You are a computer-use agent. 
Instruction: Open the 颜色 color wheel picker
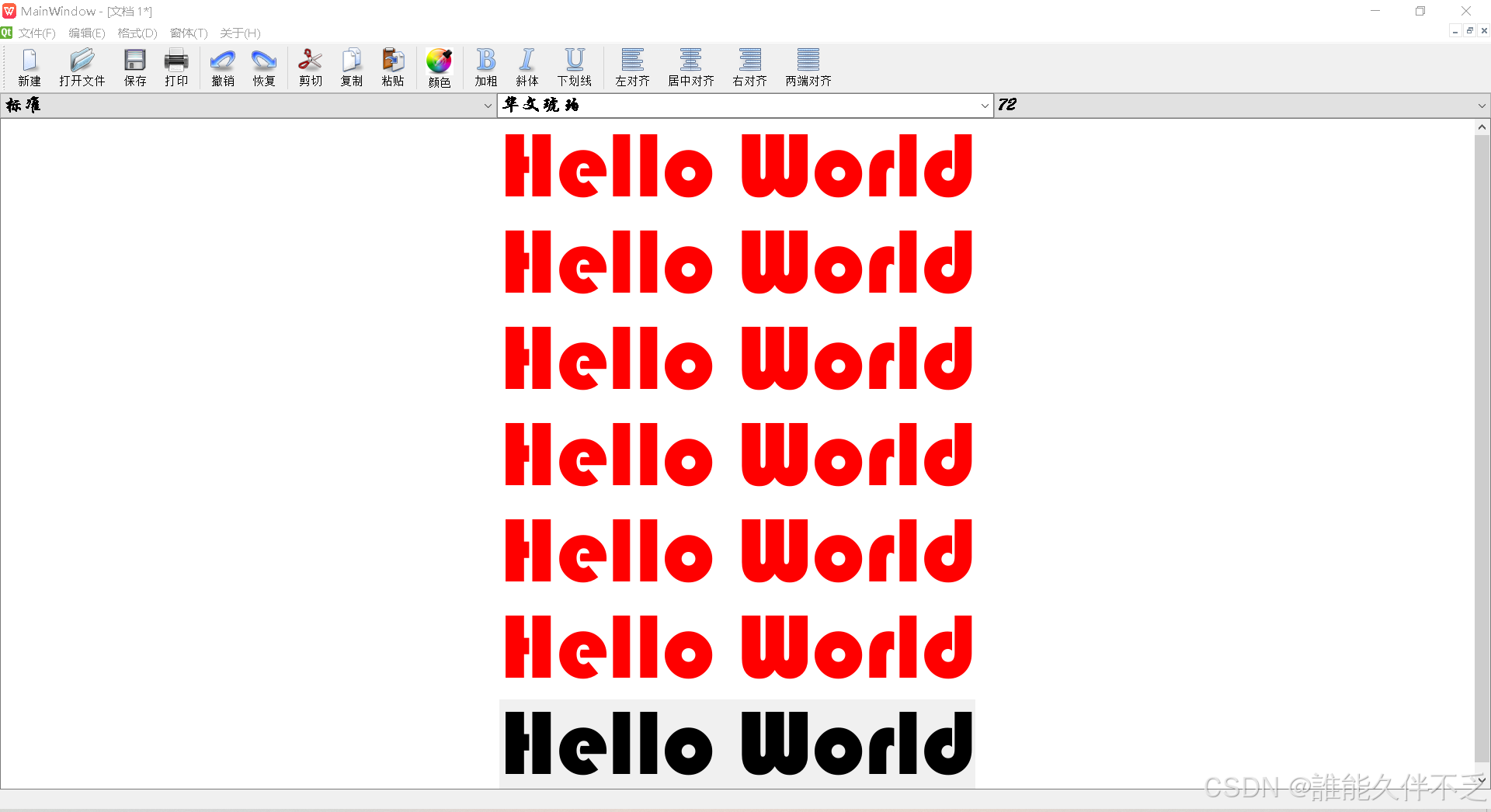[440, 68]
